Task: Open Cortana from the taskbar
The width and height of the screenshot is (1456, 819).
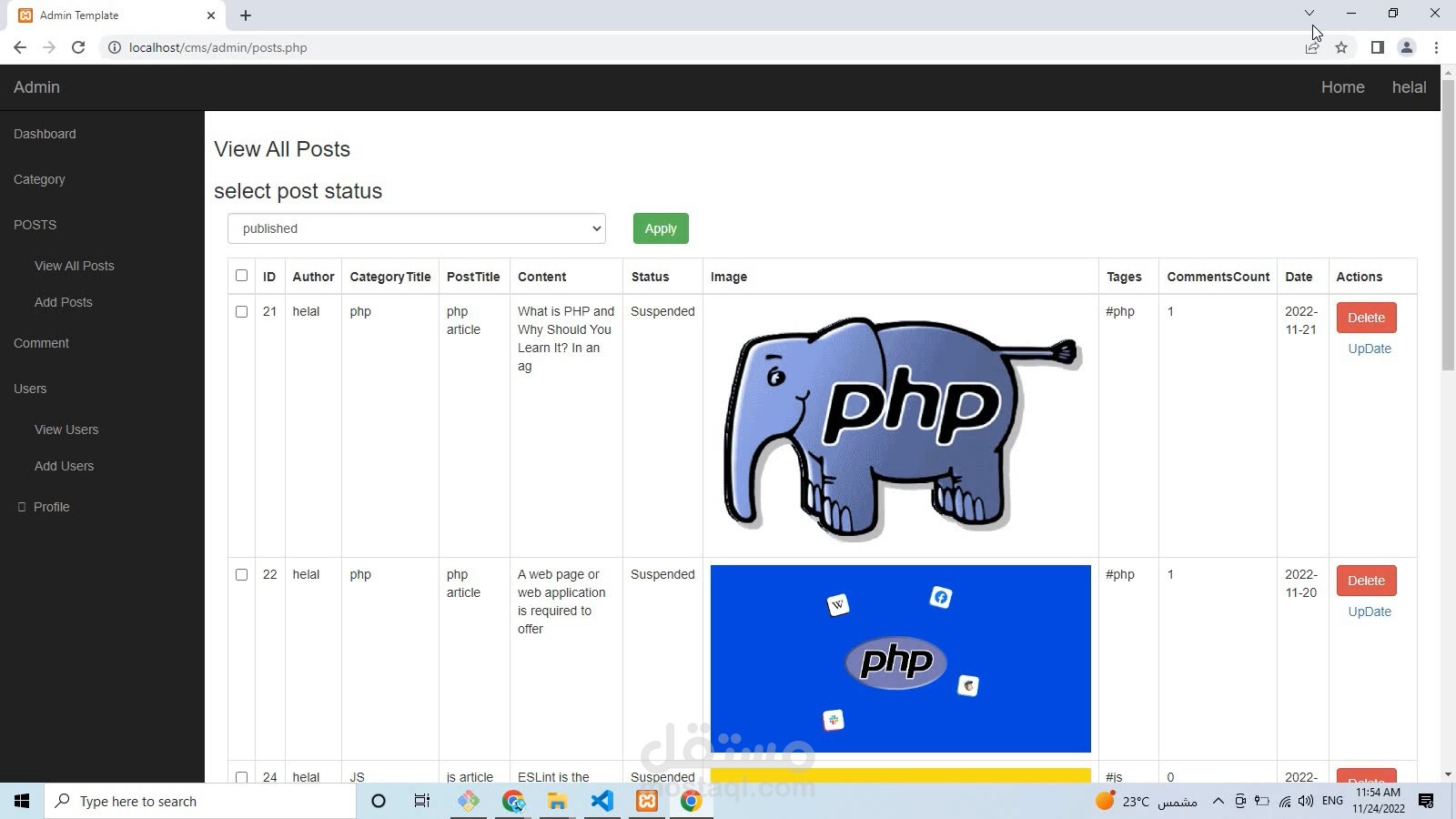Action: pyautogui.click(x=379, y=801)
